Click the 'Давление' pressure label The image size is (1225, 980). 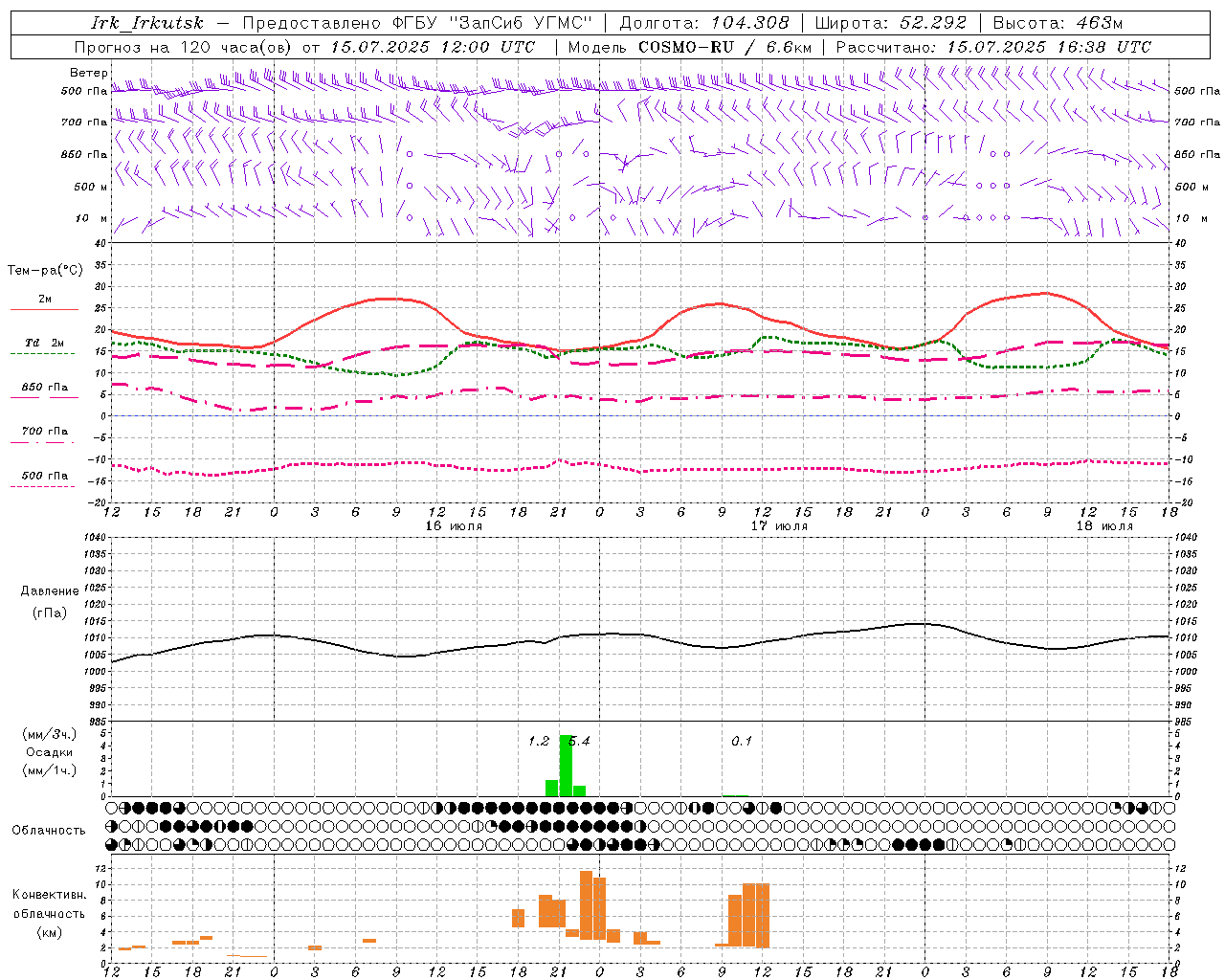50,591
